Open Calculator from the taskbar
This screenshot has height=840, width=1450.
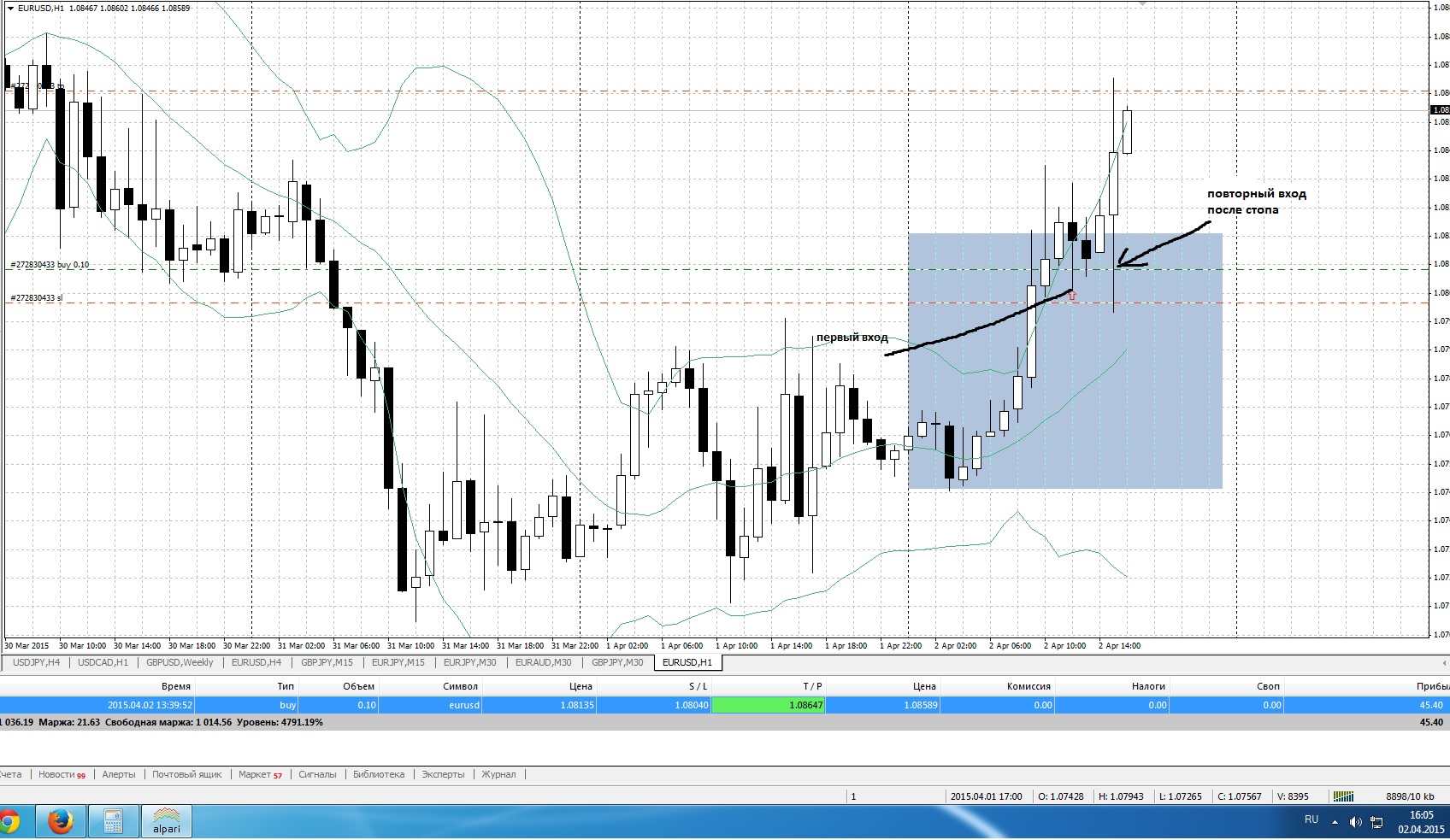click(x=113, y=821)
